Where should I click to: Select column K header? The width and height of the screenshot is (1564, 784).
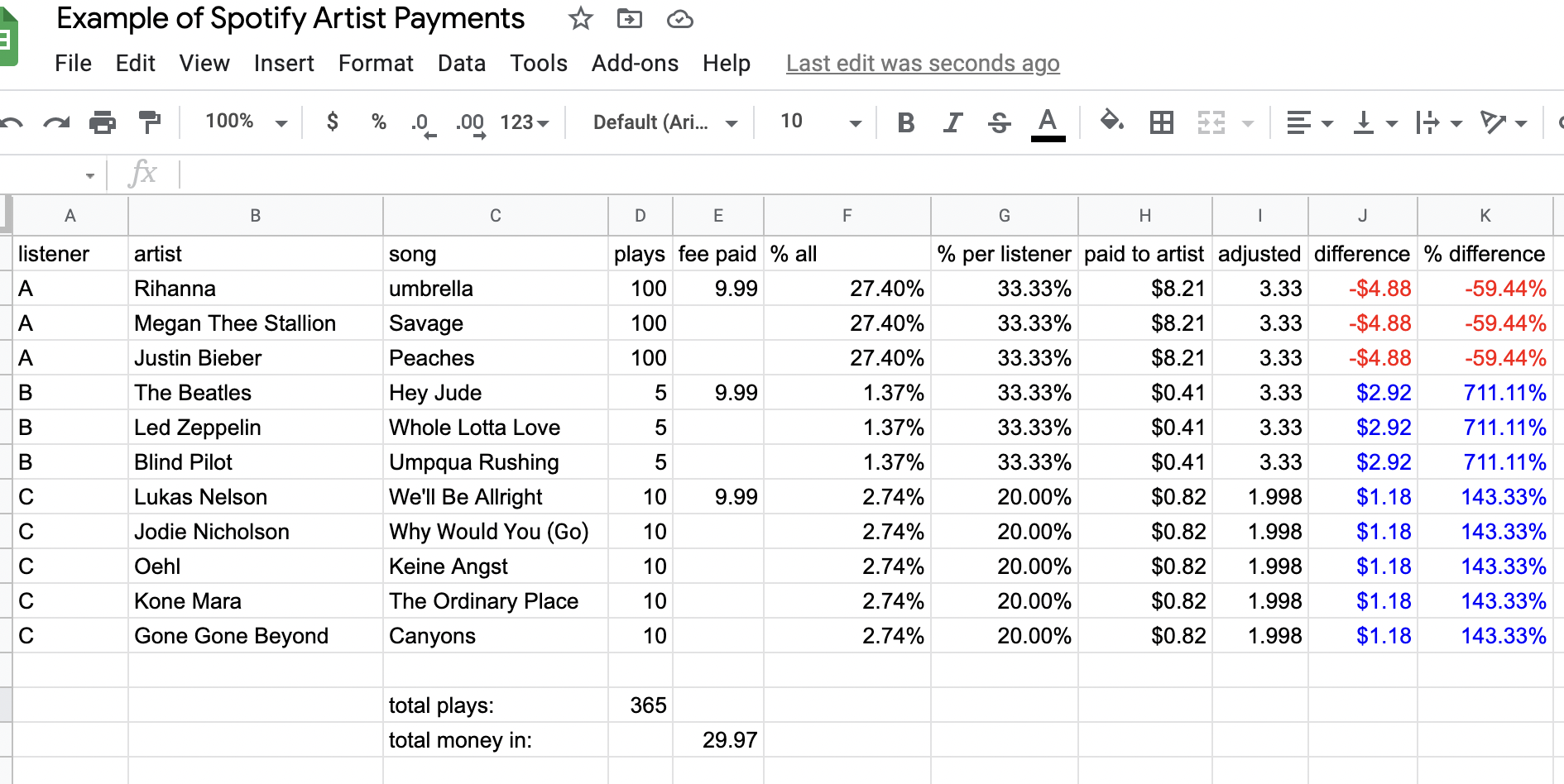(x=1485, y=216)
